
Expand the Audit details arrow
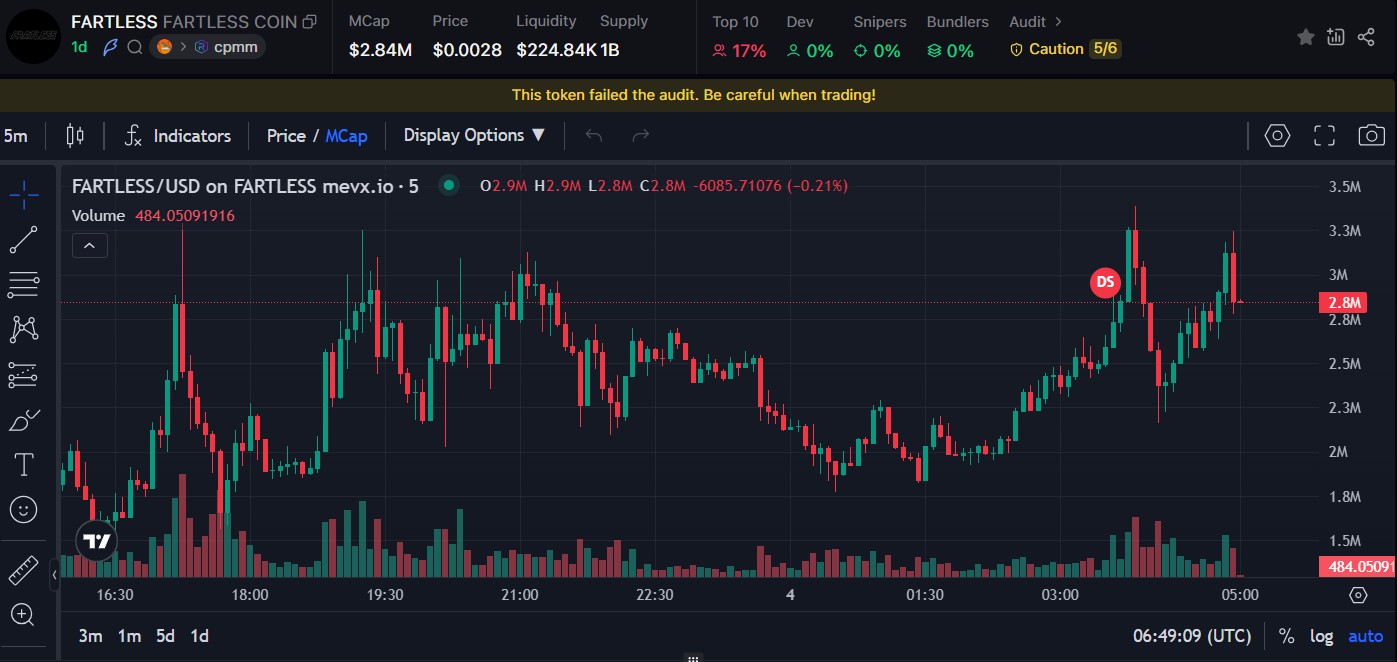pos(1059,21)
